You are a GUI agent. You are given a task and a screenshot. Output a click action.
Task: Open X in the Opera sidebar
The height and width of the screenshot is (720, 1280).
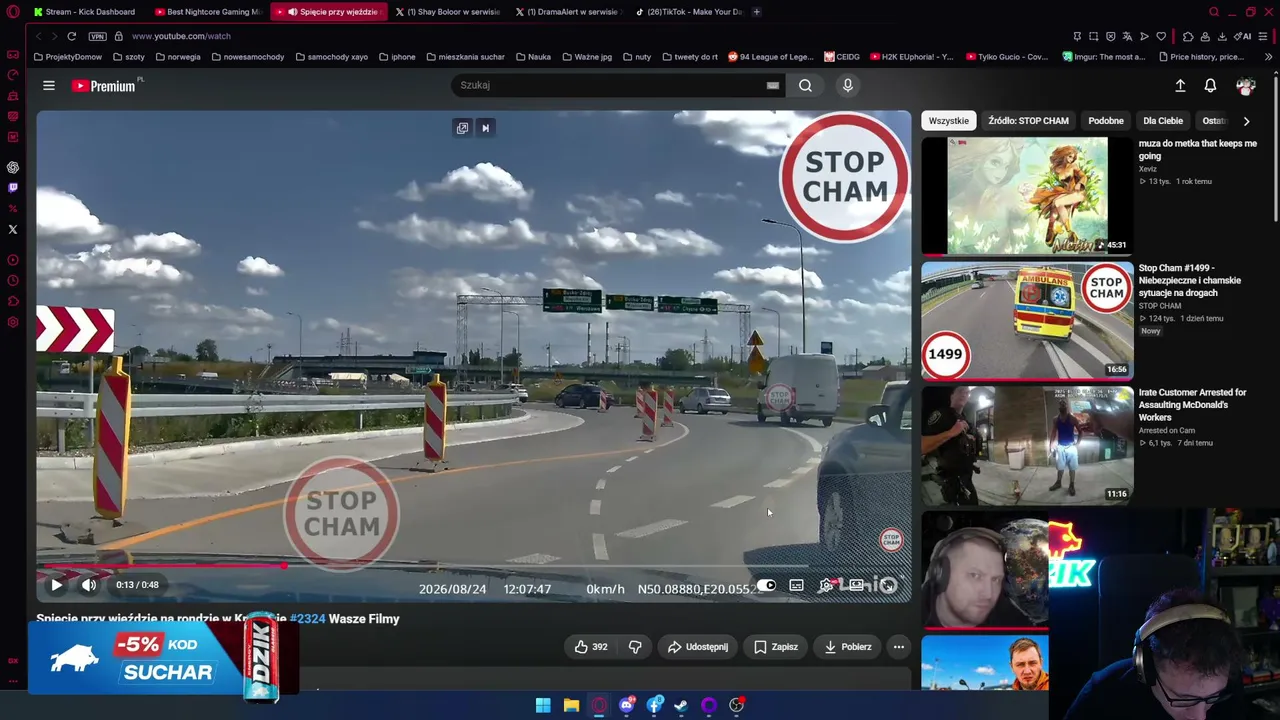pos(13,229)
